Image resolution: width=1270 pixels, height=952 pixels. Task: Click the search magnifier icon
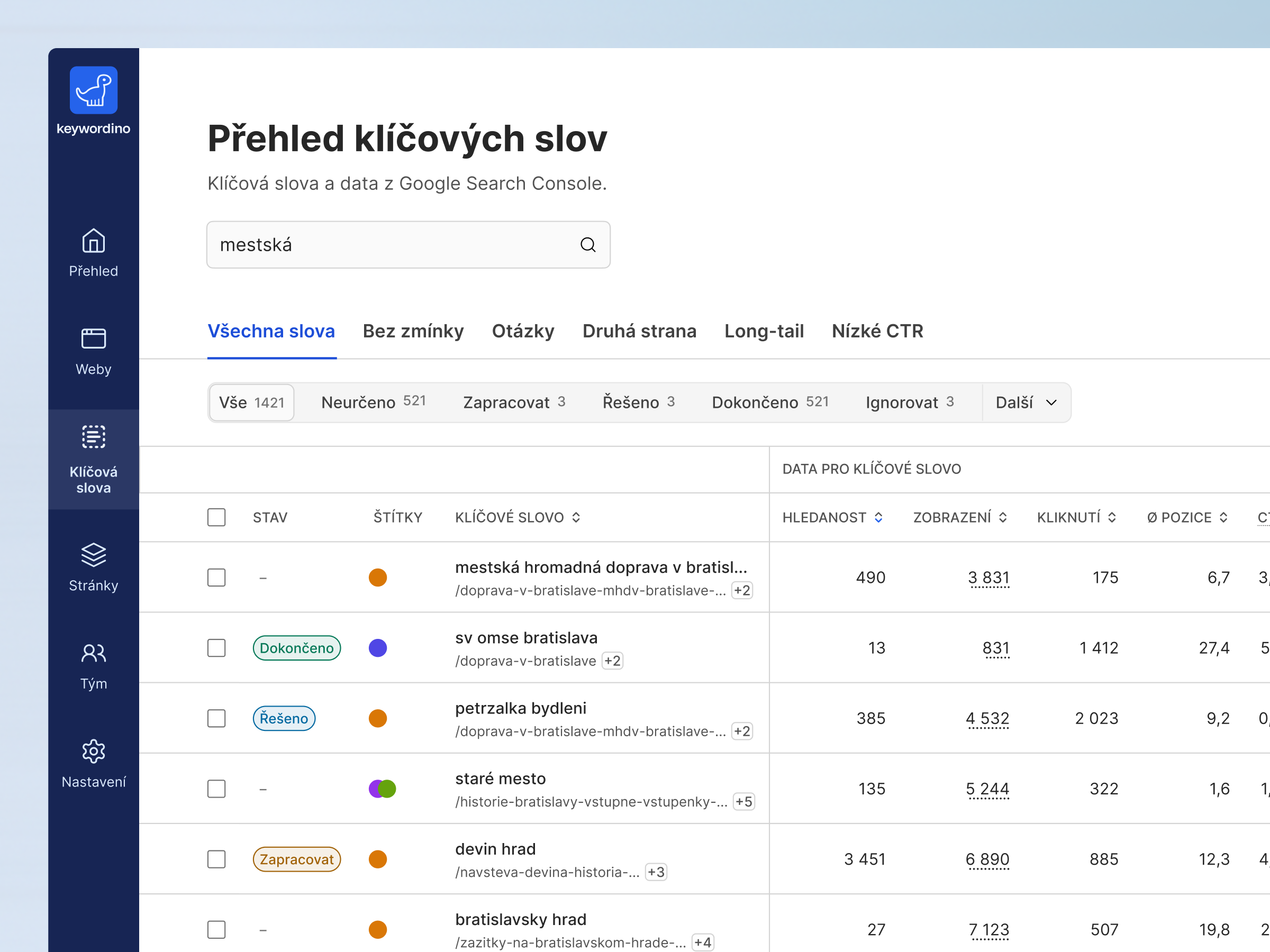click(x=587, y=245)
